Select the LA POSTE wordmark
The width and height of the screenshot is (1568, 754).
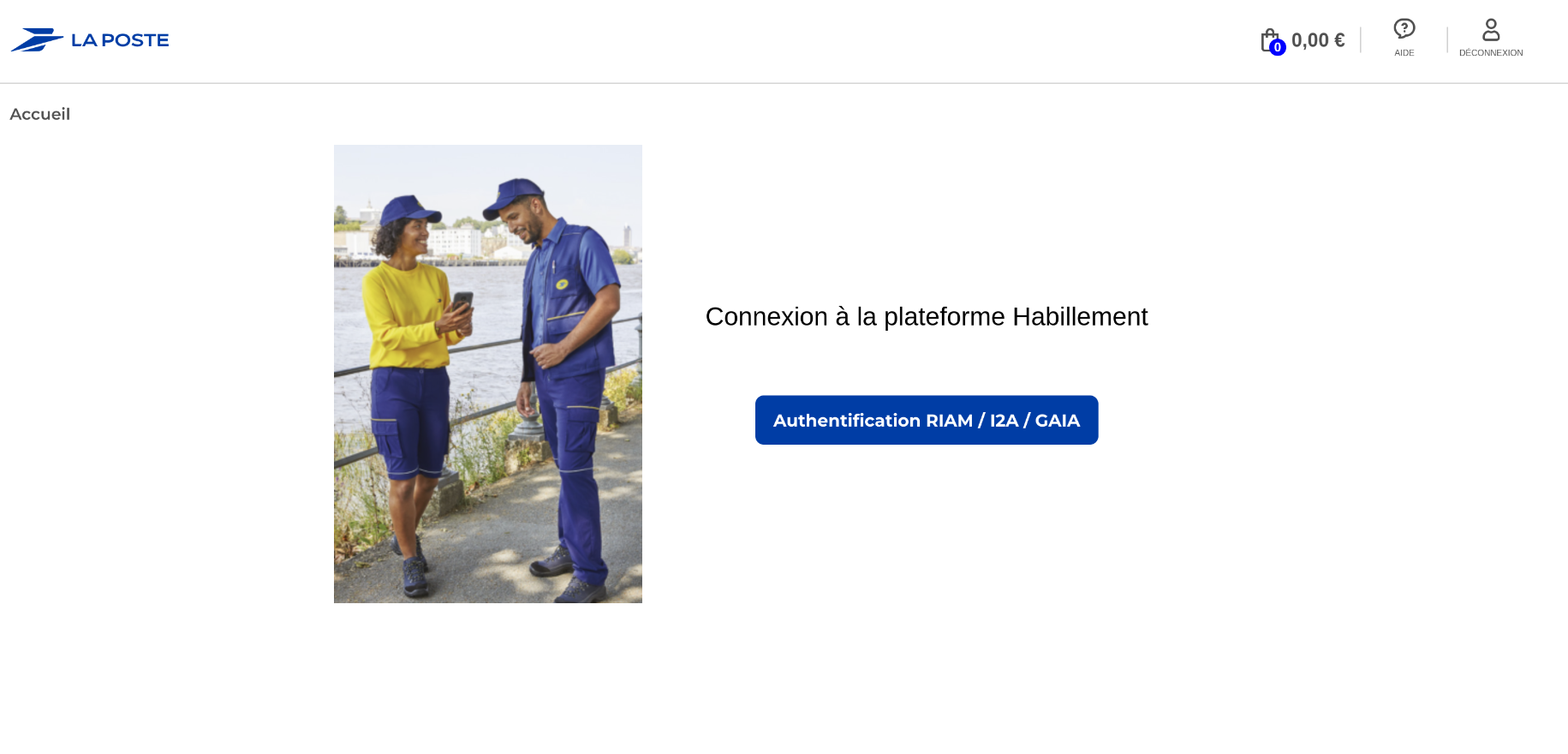120,40
